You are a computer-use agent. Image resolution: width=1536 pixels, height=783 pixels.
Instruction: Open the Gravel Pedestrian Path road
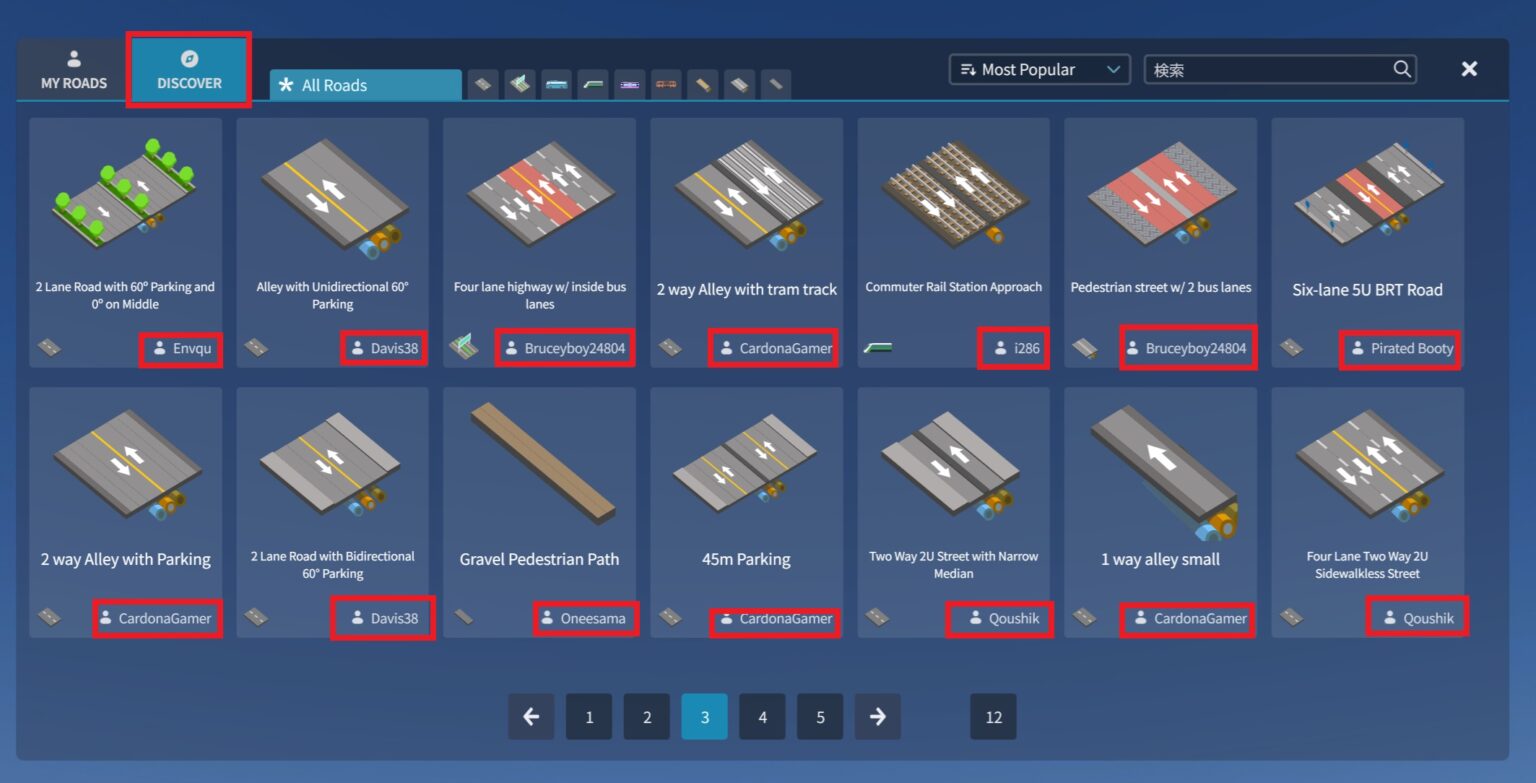539,470
